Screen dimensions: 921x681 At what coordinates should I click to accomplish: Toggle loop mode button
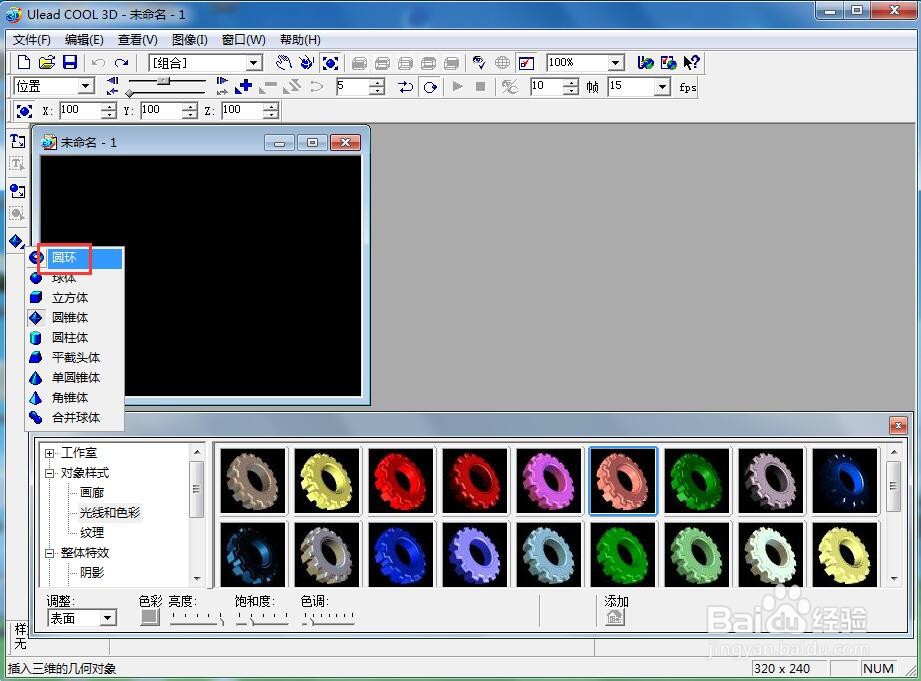[430, 87]
